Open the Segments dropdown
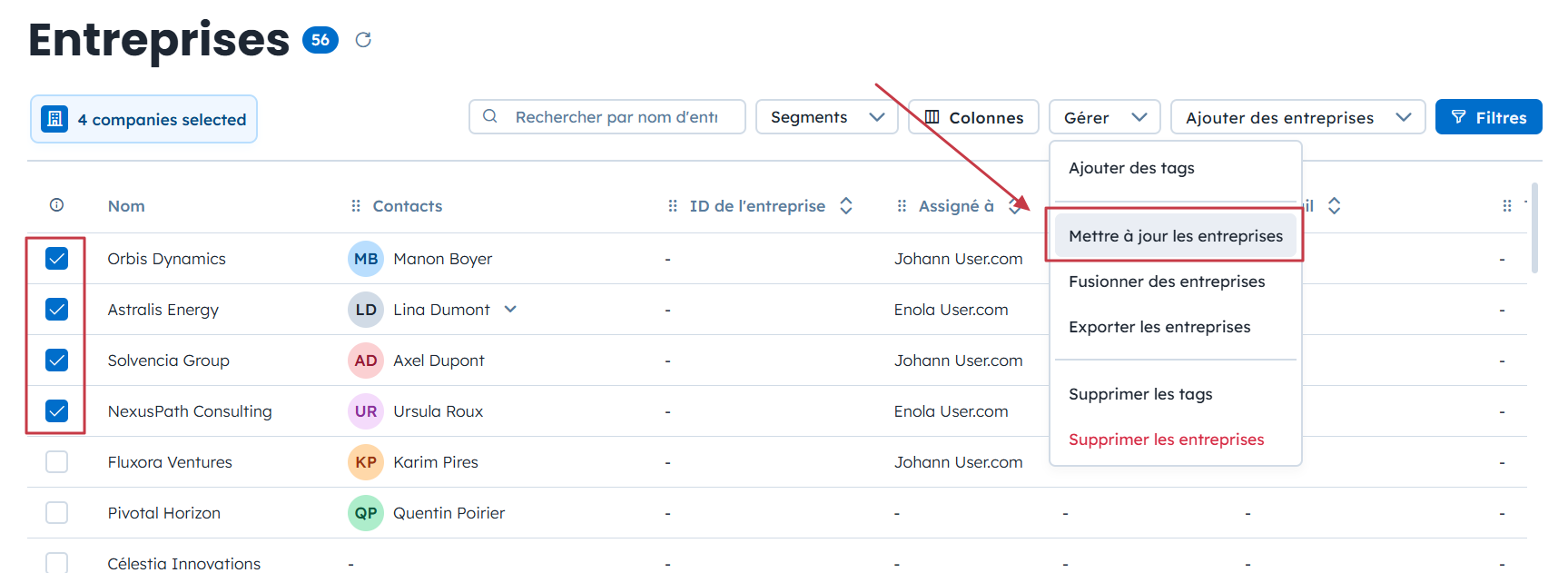The image size is (1568, 573). 826,117
